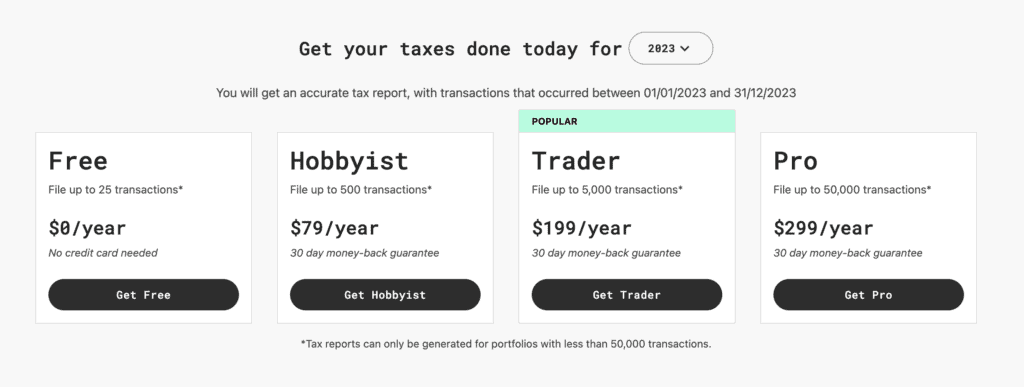Click the $79/year price text

[334, 228]
